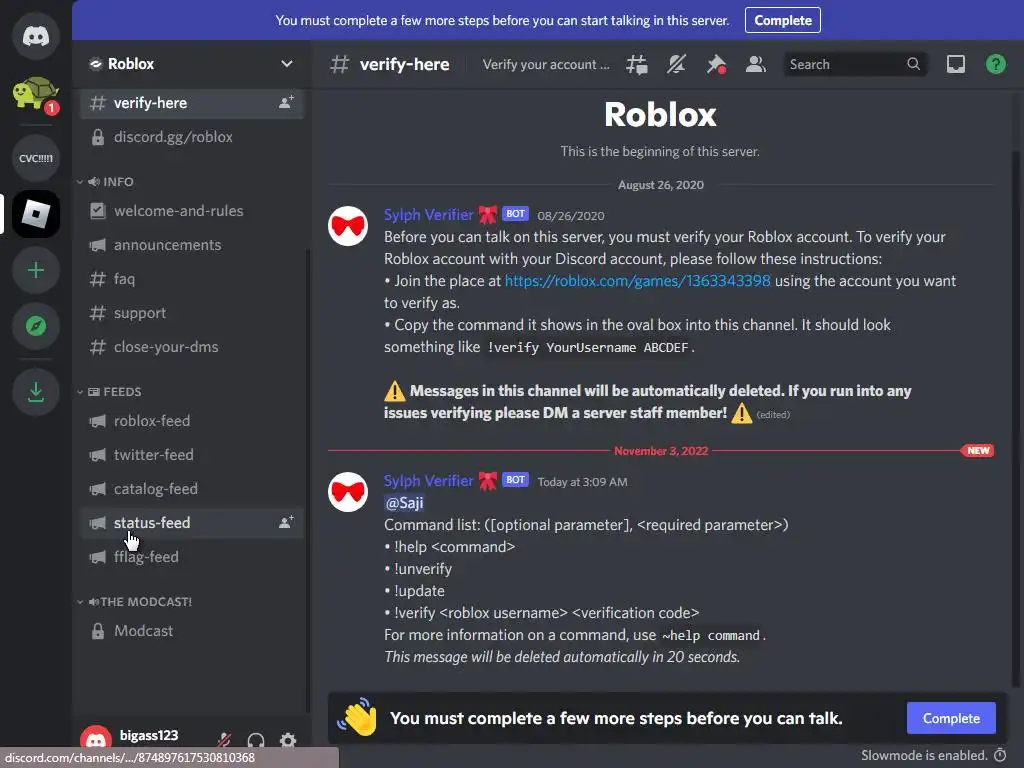Click the NEW unread messages marker
This screenshot has height=768, width=1024.
978,451
